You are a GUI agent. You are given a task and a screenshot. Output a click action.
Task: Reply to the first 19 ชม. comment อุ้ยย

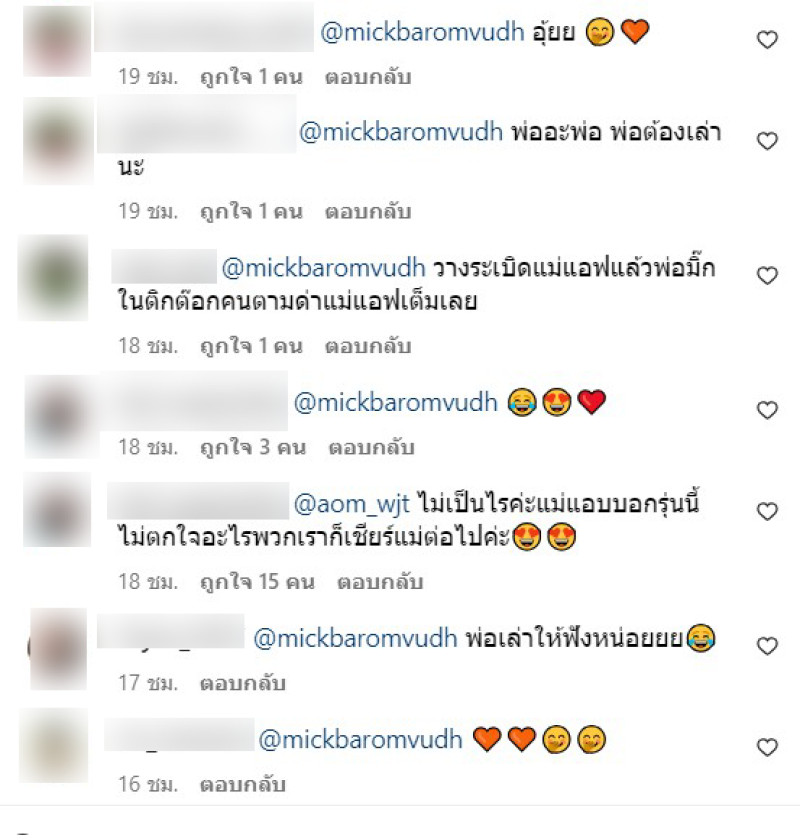[x=368, y=77]
